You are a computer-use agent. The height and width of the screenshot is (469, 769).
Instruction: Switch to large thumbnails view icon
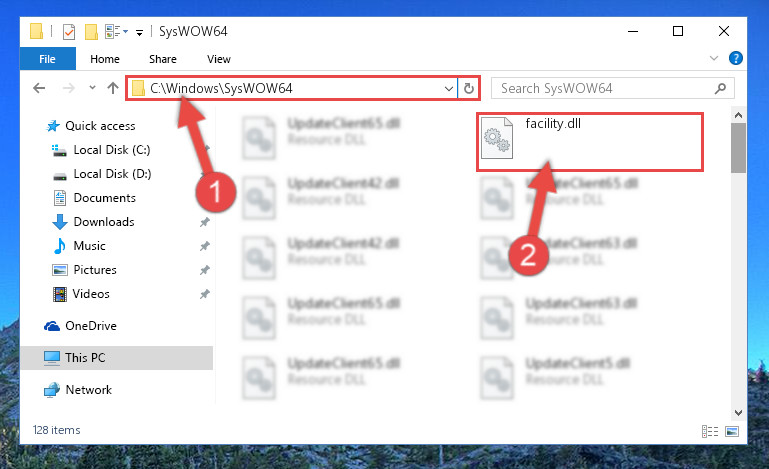point(732,431)
